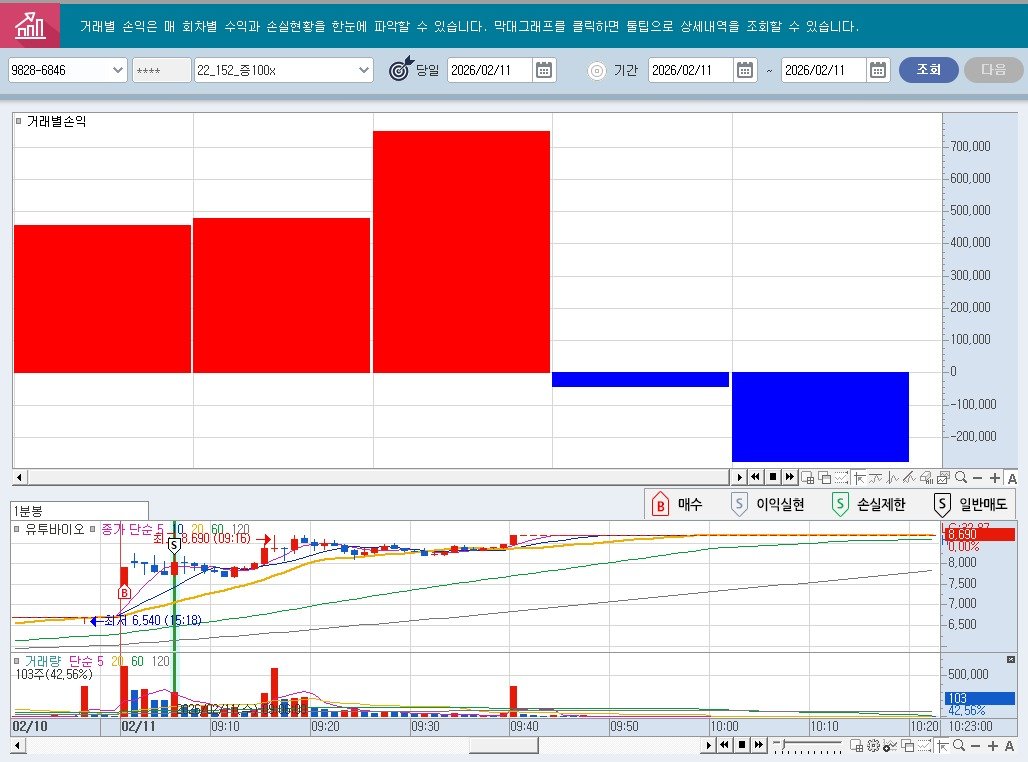Click the tallest red profit bar

pos(461,251)
